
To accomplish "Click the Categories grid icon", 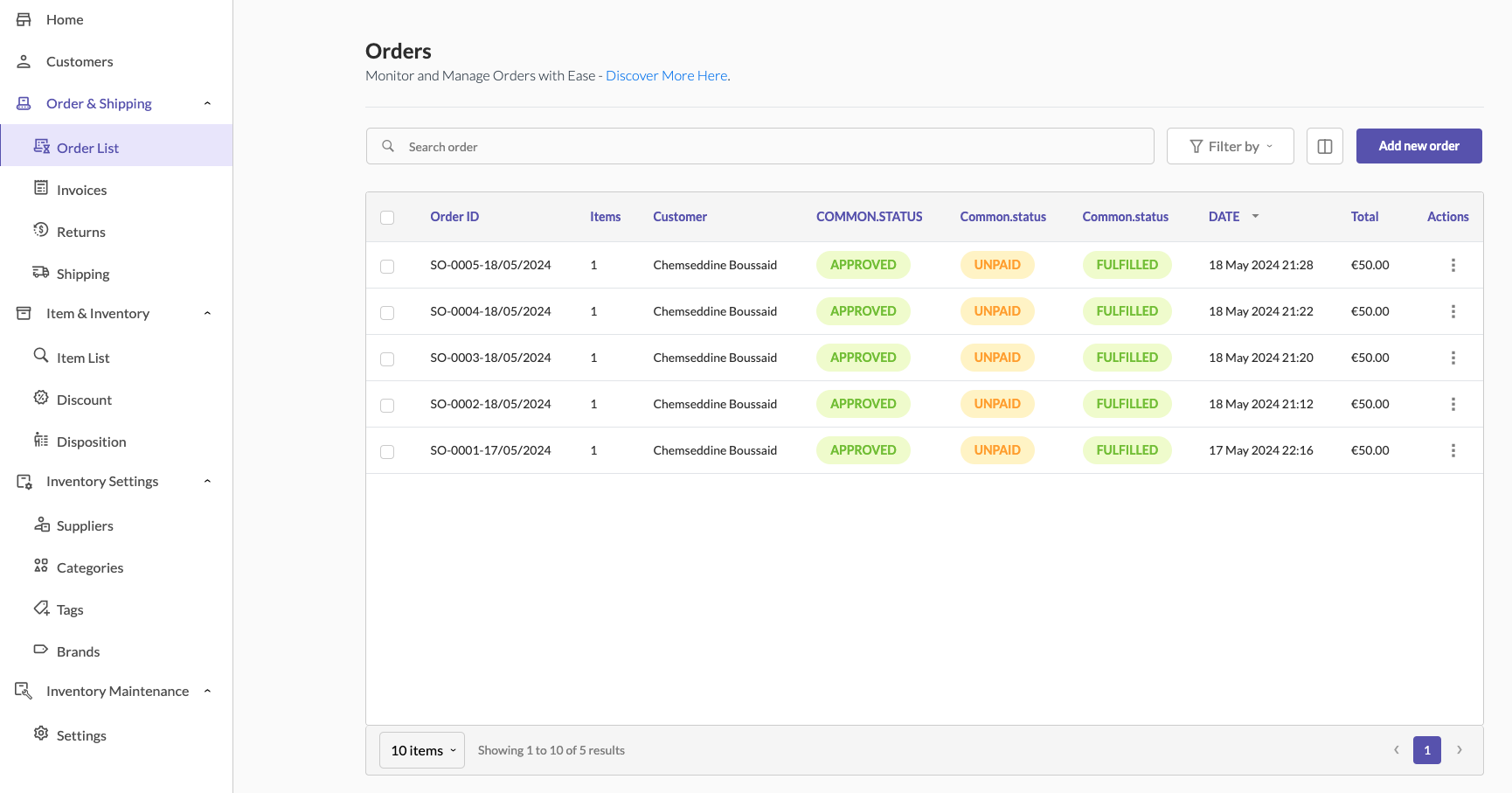I will coord(41,566).
